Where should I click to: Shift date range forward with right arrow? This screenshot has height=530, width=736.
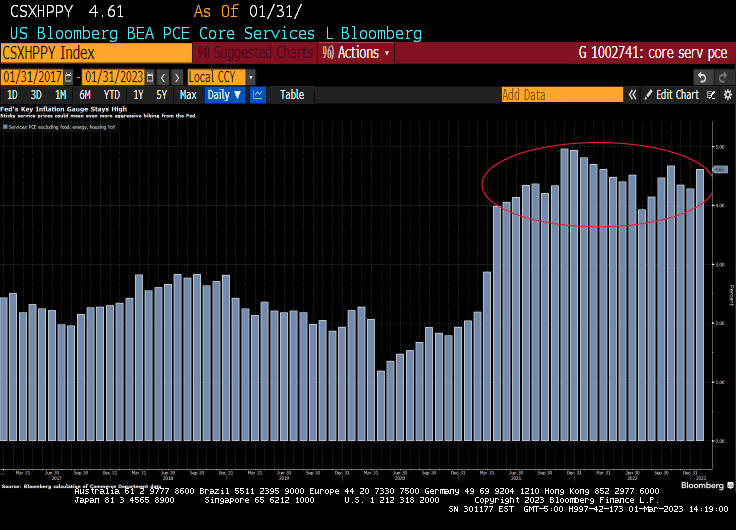[177, 77]
